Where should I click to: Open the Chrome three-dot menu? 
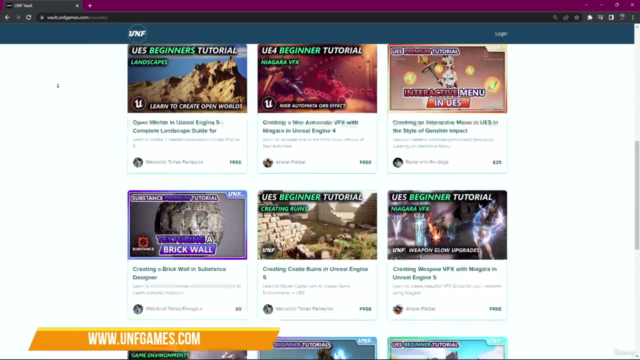coord(633,18)
